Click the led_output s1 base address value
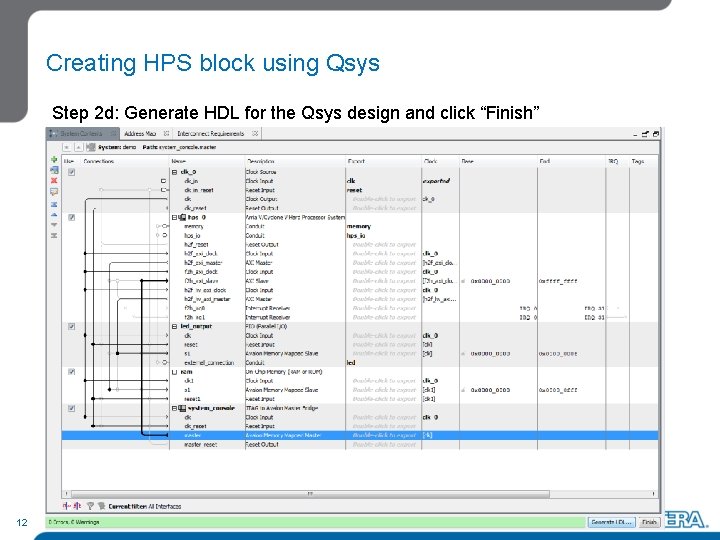720x540 pixels. coord(490,354)
